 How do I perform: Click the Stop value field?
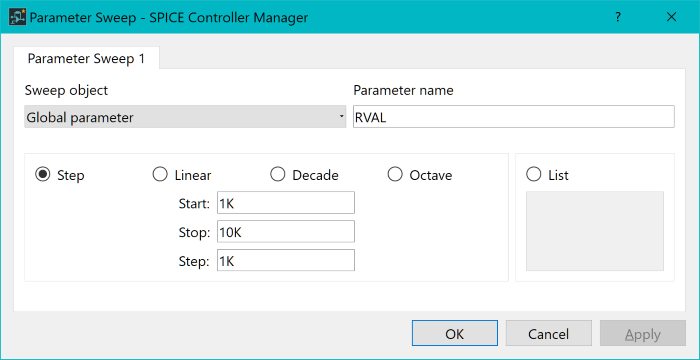[286, 232]
